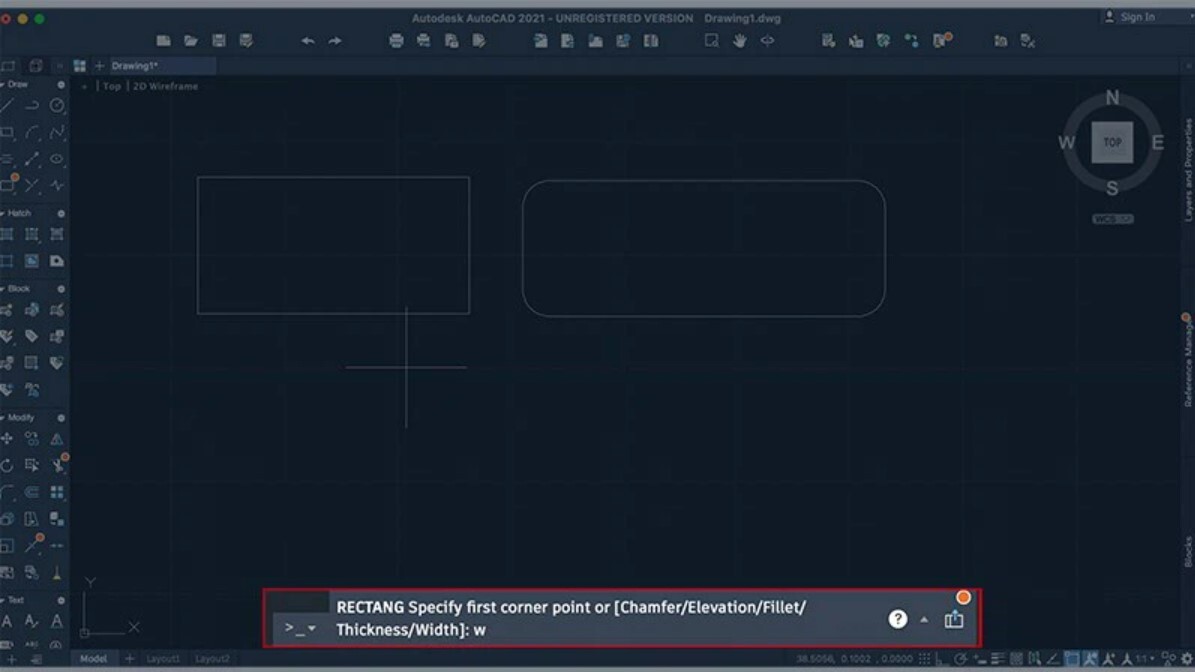The image size is (1195, 672).
Task: Select the Rotate tool in Modify panel
Action: click(x=7, y=466)
